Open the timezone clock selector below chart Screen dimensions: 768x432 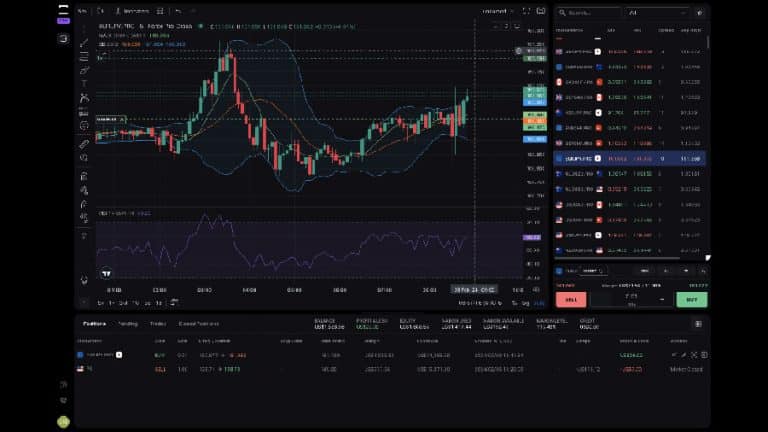(x=480, y=303)
